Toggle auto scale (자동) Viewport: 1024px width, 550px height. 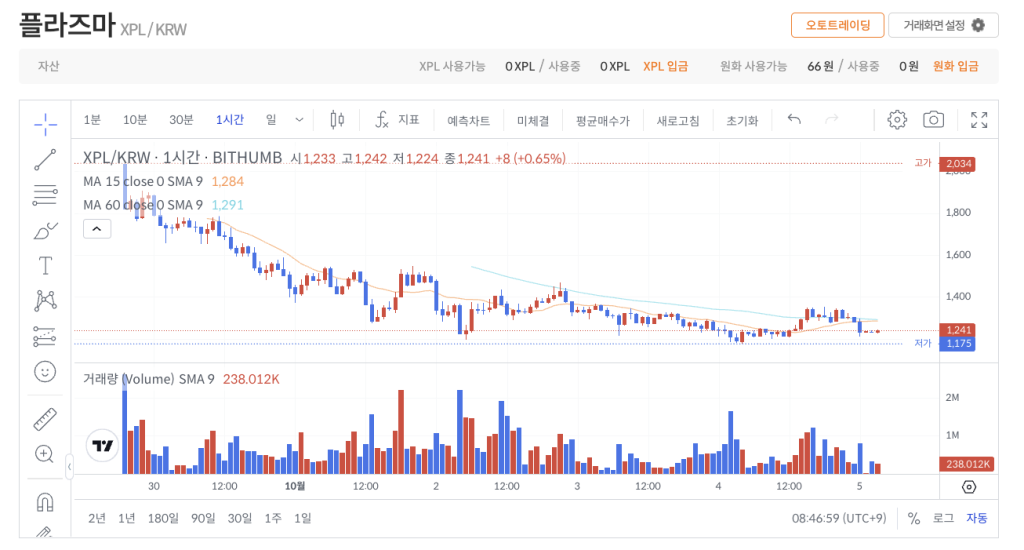(976, 518)
